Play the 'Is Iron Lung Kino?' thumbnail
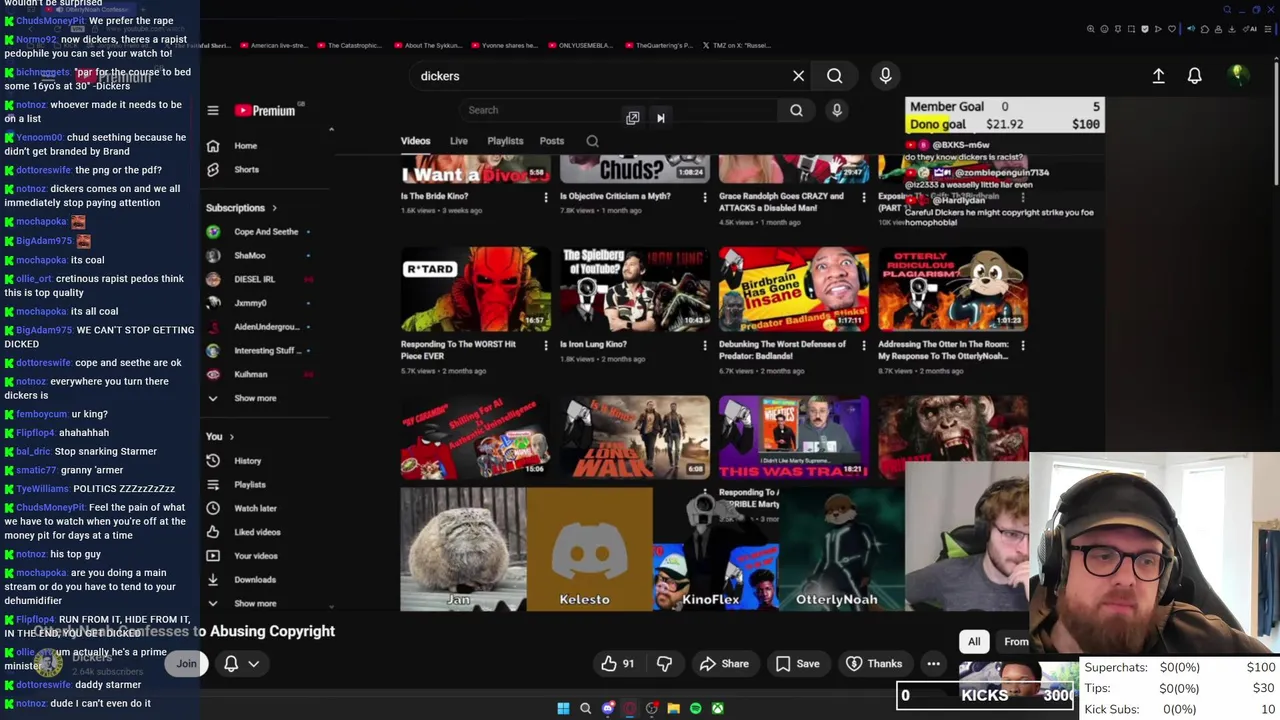The height and width of the screenshot is (720, 1280). coord(634,290)
